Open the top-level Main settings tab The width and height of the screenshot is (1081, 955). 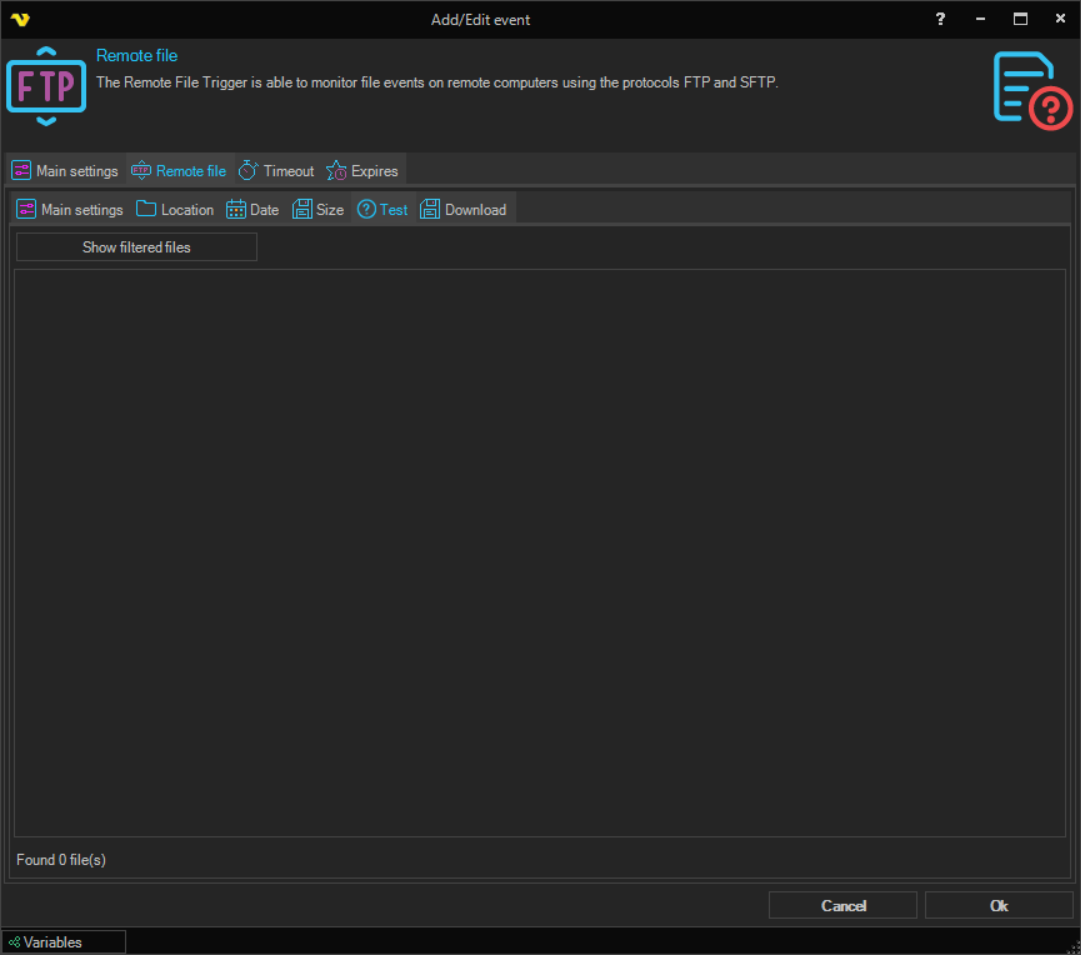point(66,171)
